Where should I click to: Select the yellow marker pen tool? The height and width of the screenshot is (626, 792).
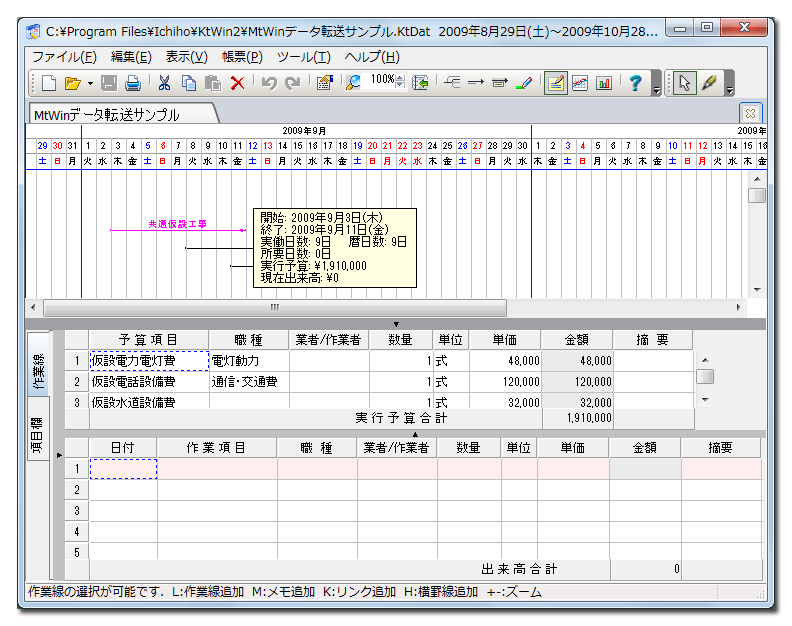[x=709, y=83]
